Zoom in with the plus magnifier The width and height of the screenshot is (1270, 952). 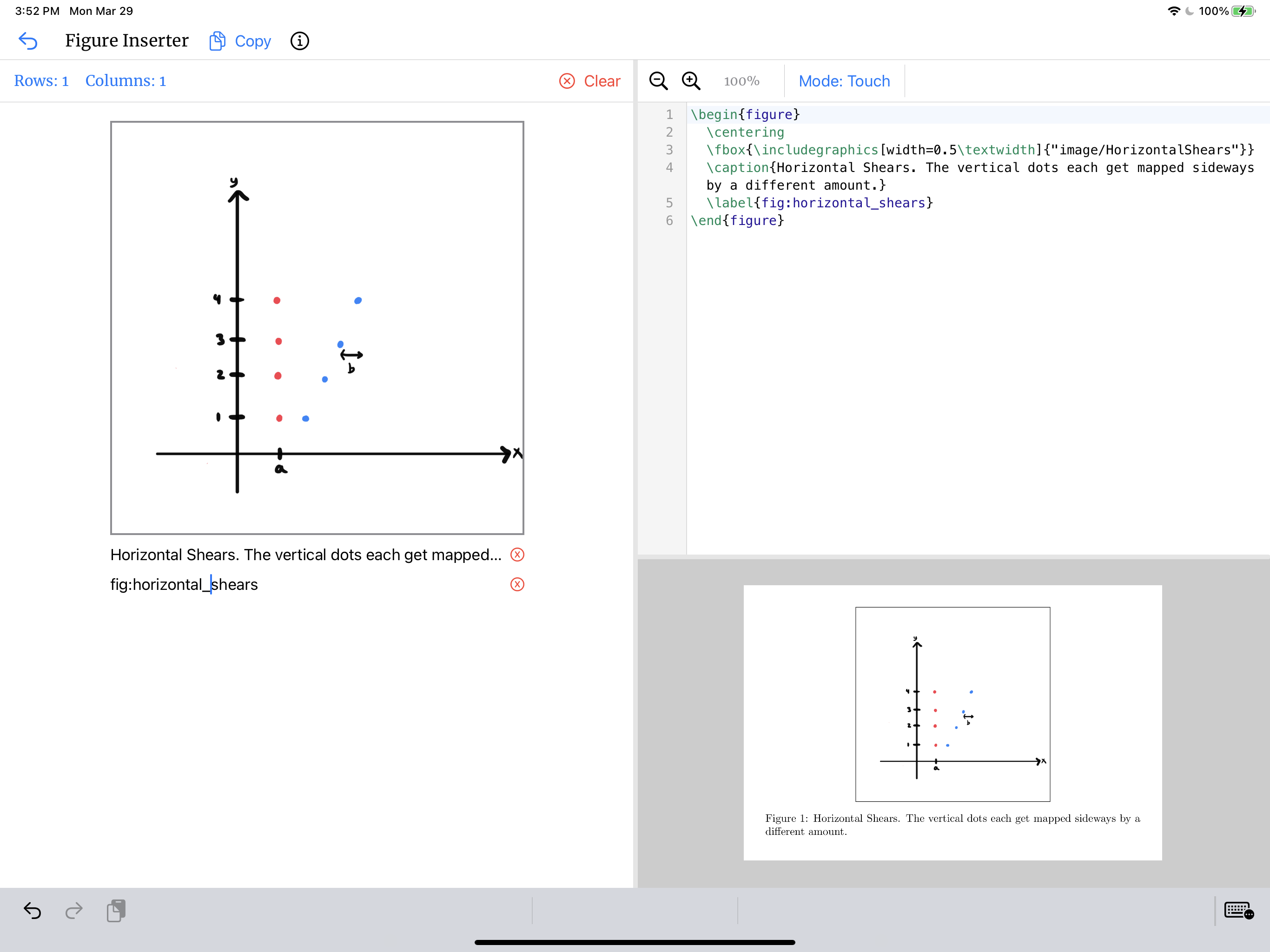pos(691,81)
